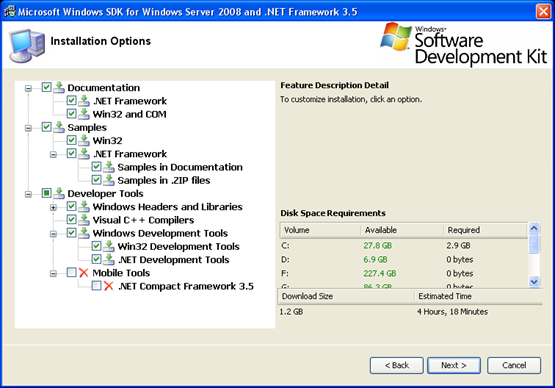
Task: Uncheck Windows Headers and Libraries checkbox
Action: tap(71, 206)
